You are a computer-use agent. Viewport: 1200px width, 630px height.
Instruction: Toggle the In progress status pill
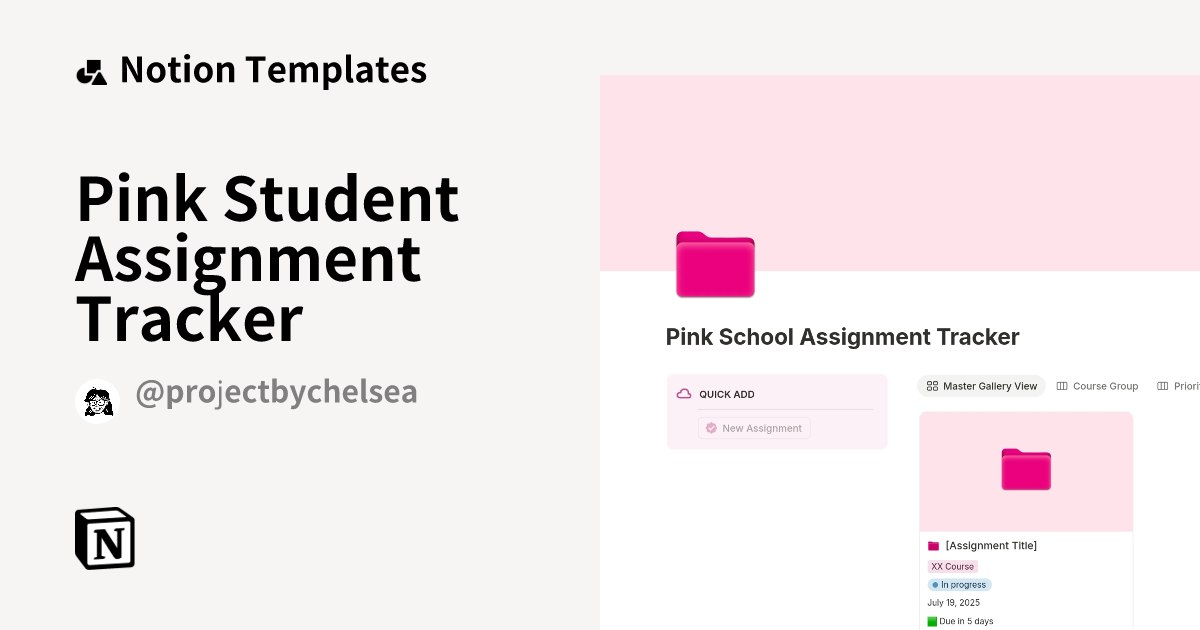tap(959, 585)
